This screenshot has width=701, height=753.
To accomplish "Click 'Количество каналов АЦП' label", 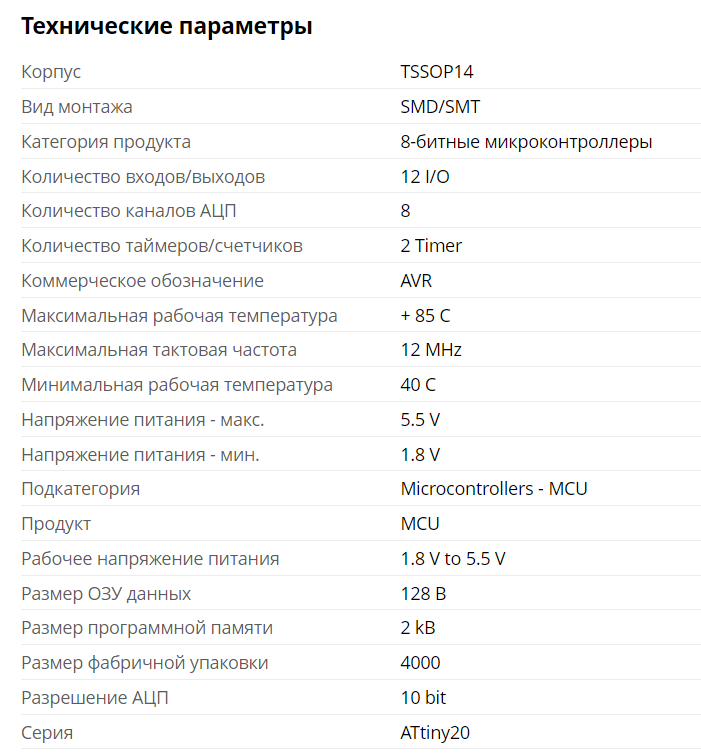I will tap(129, 211).
